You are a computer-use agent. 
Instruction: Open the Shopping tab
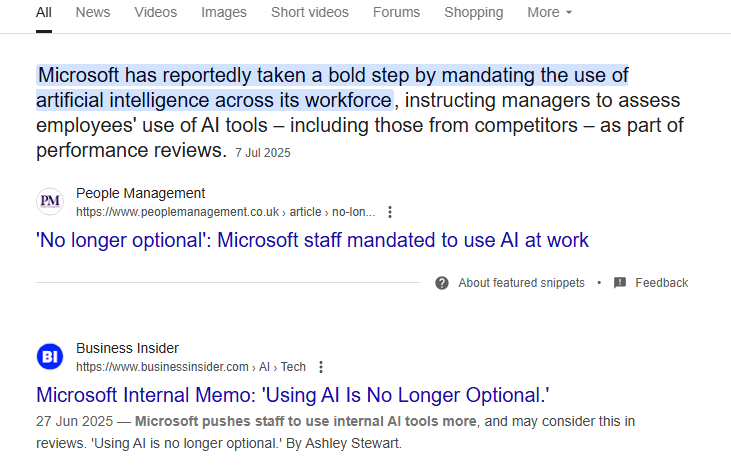point(474,12)
